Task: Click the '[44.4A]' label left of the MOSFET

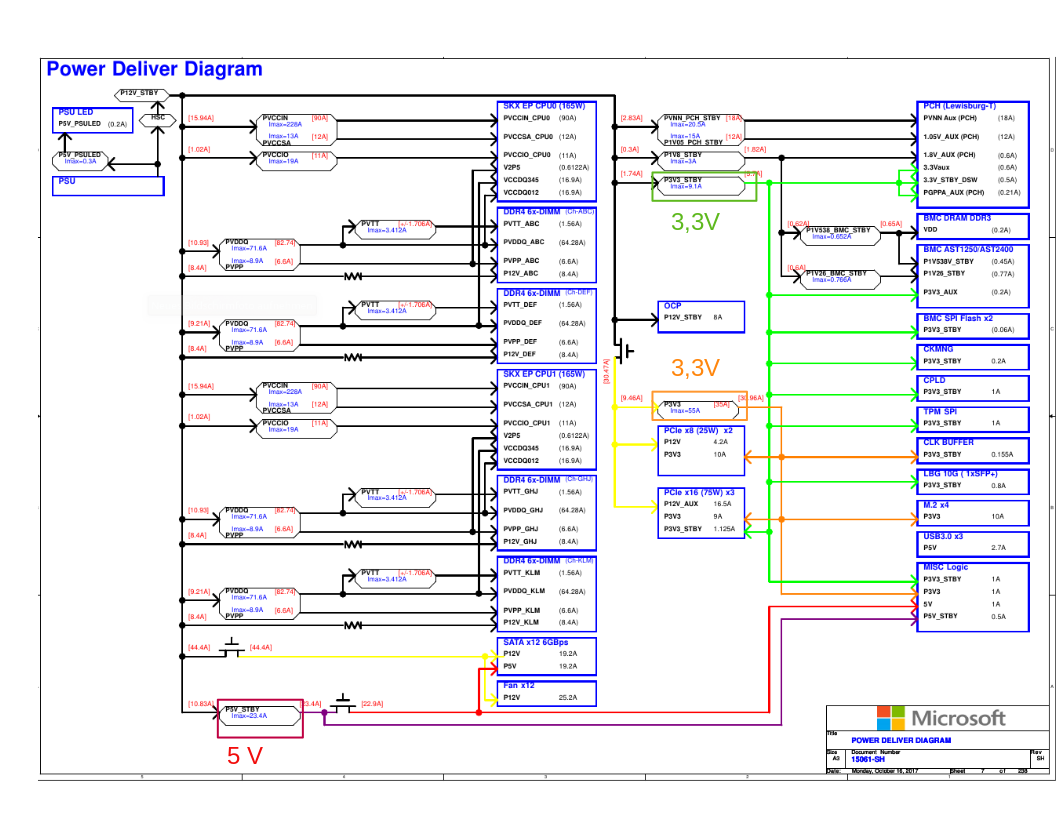Action: pyautogui.click(x=199, y=648)
